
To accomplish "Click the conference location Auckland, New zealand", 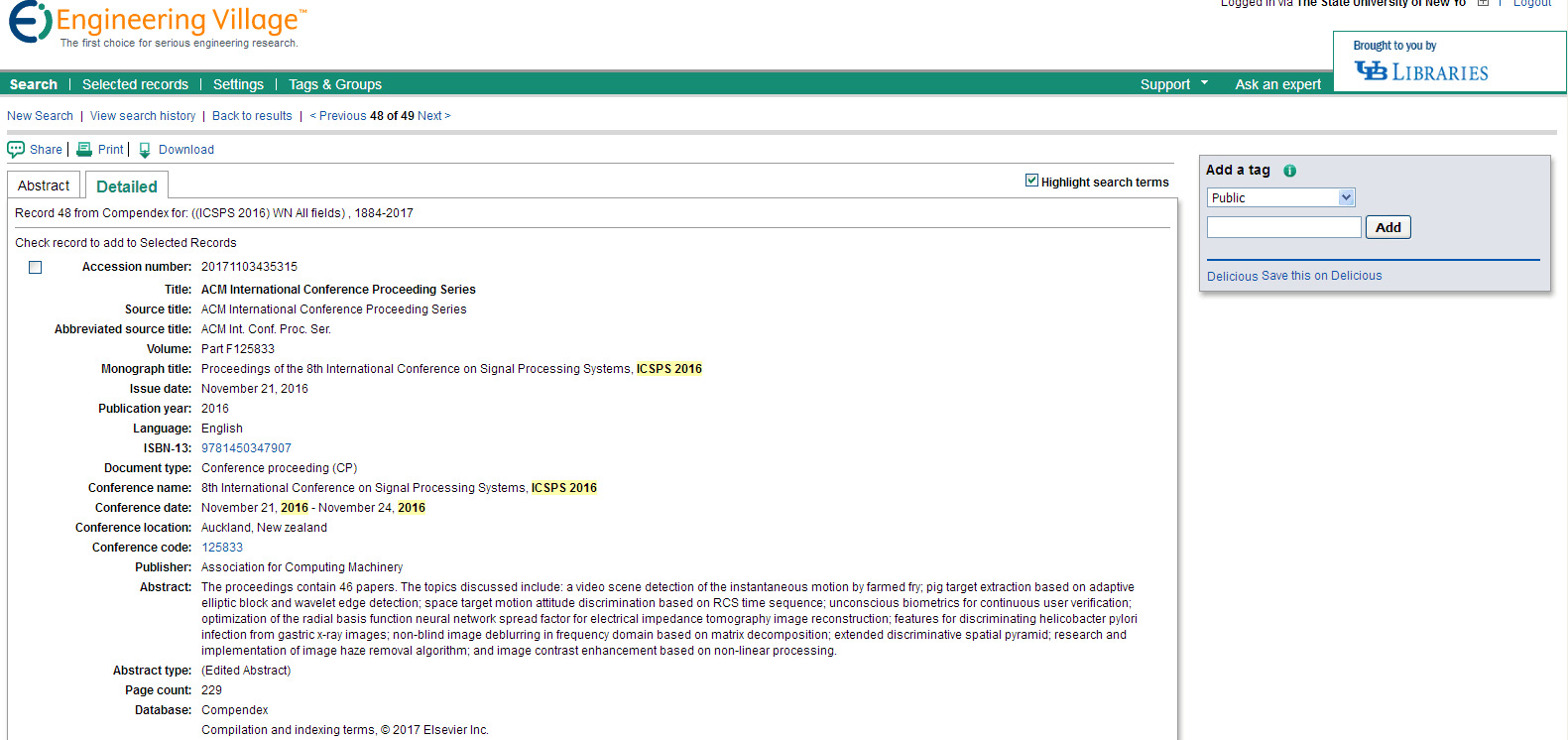I will click(264, 528).
